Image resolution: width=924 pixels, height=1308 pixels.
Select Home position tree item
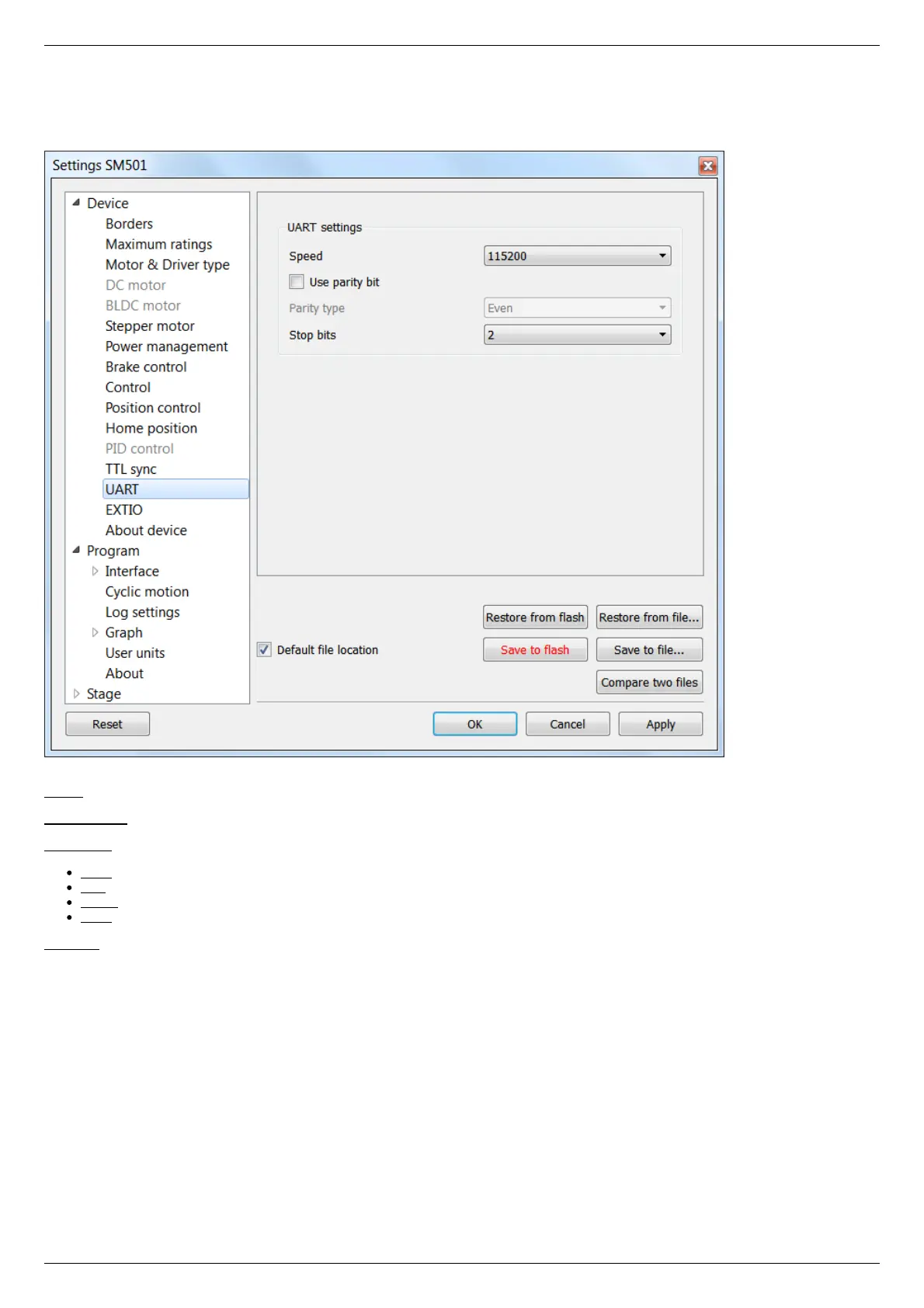click(x=151, y=428)
